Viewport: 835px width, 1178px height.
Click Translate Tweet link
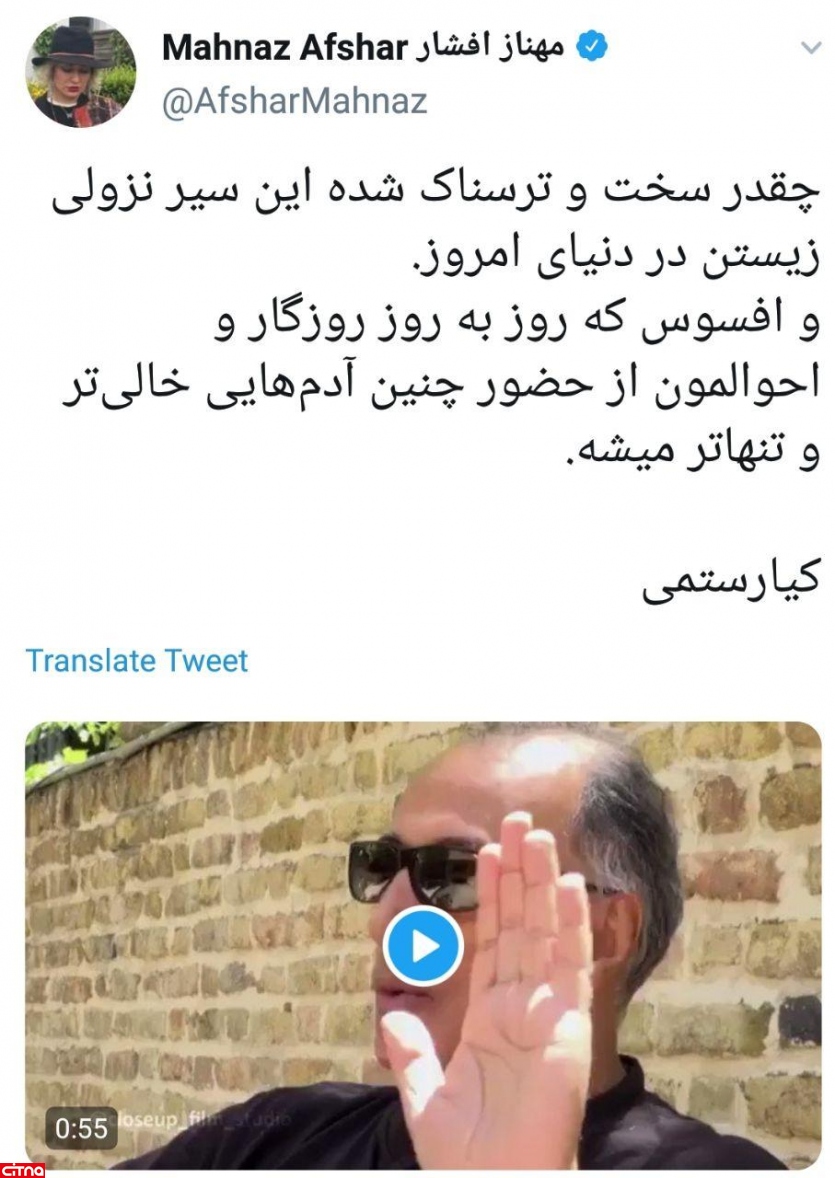[x=137, y=660]
